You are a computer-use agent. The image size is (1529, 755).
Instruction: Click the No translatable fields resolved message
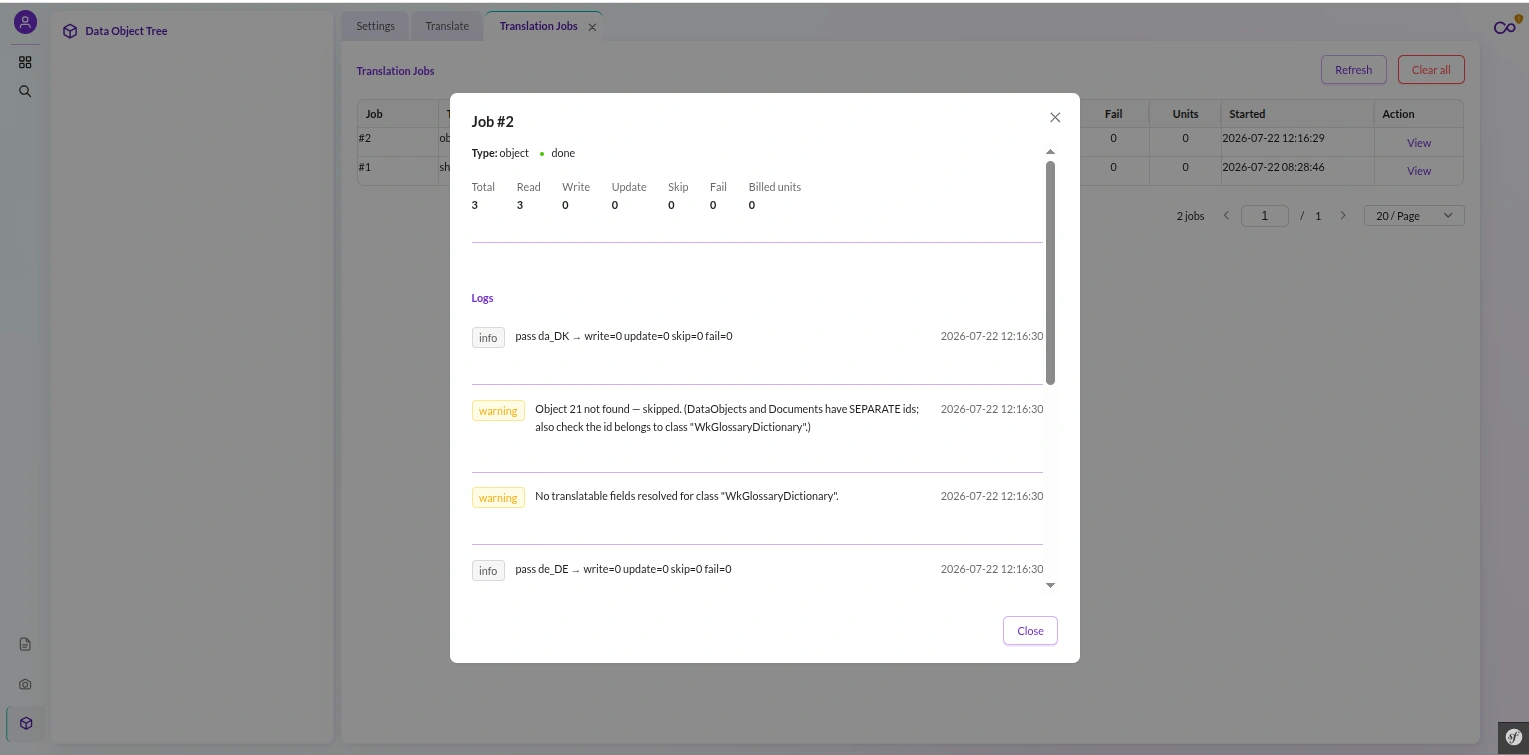pos(687,496)
